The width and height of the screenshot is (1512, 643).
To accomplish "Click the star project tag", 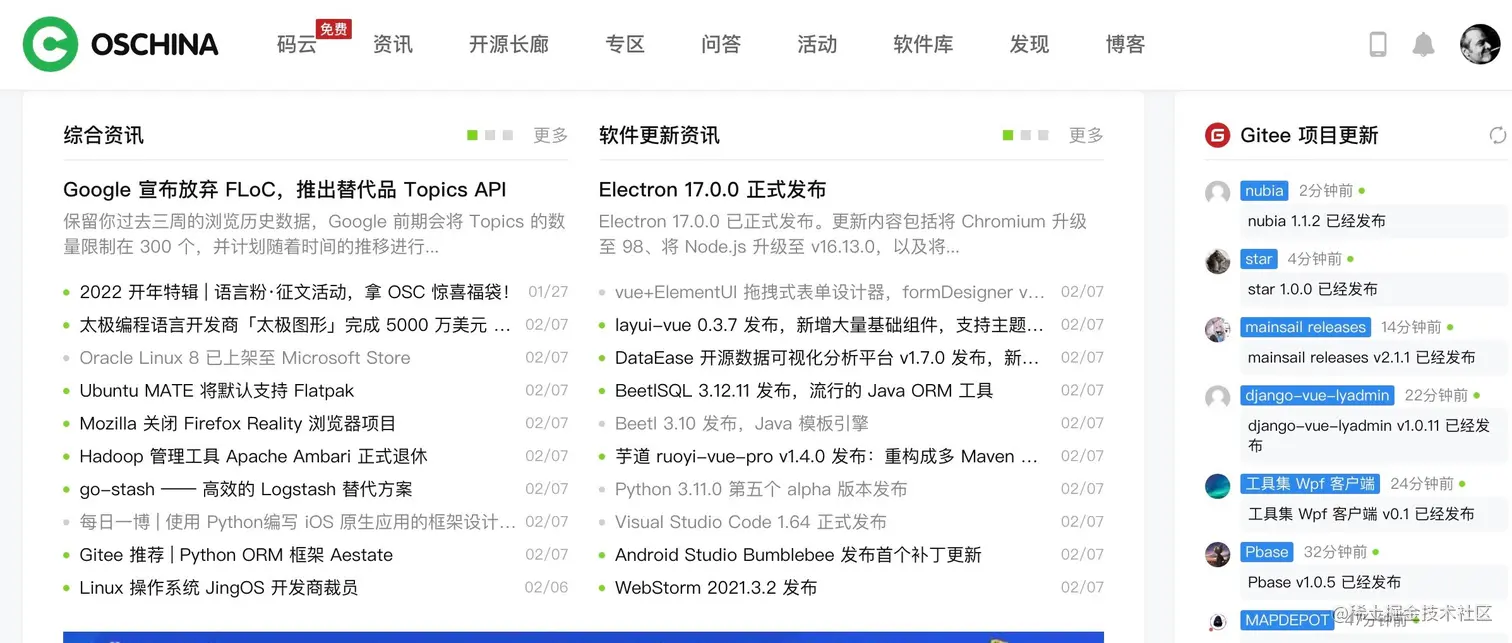I will point(1259,259).
